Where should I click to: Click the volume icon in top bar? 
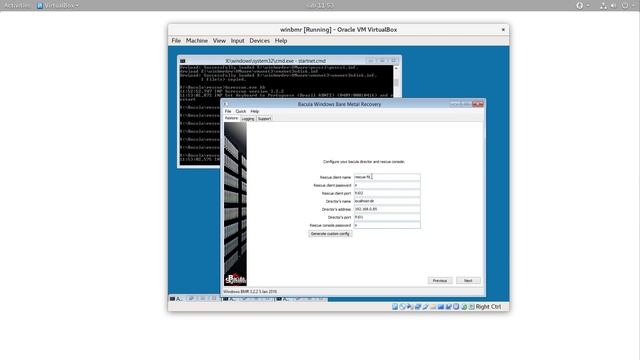[x=614, y=5]
